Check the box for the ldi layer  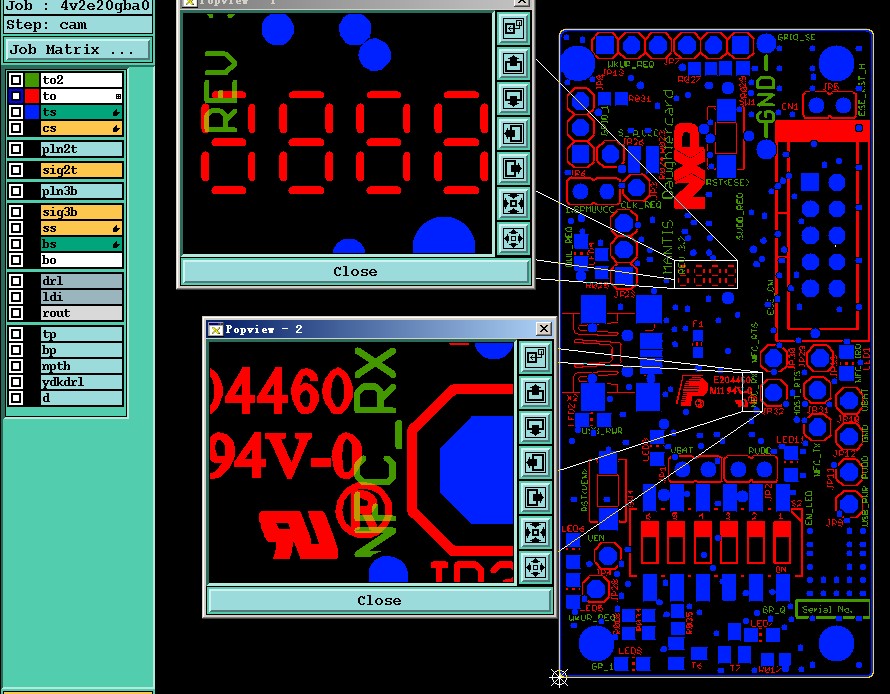(x=16, y=297)
